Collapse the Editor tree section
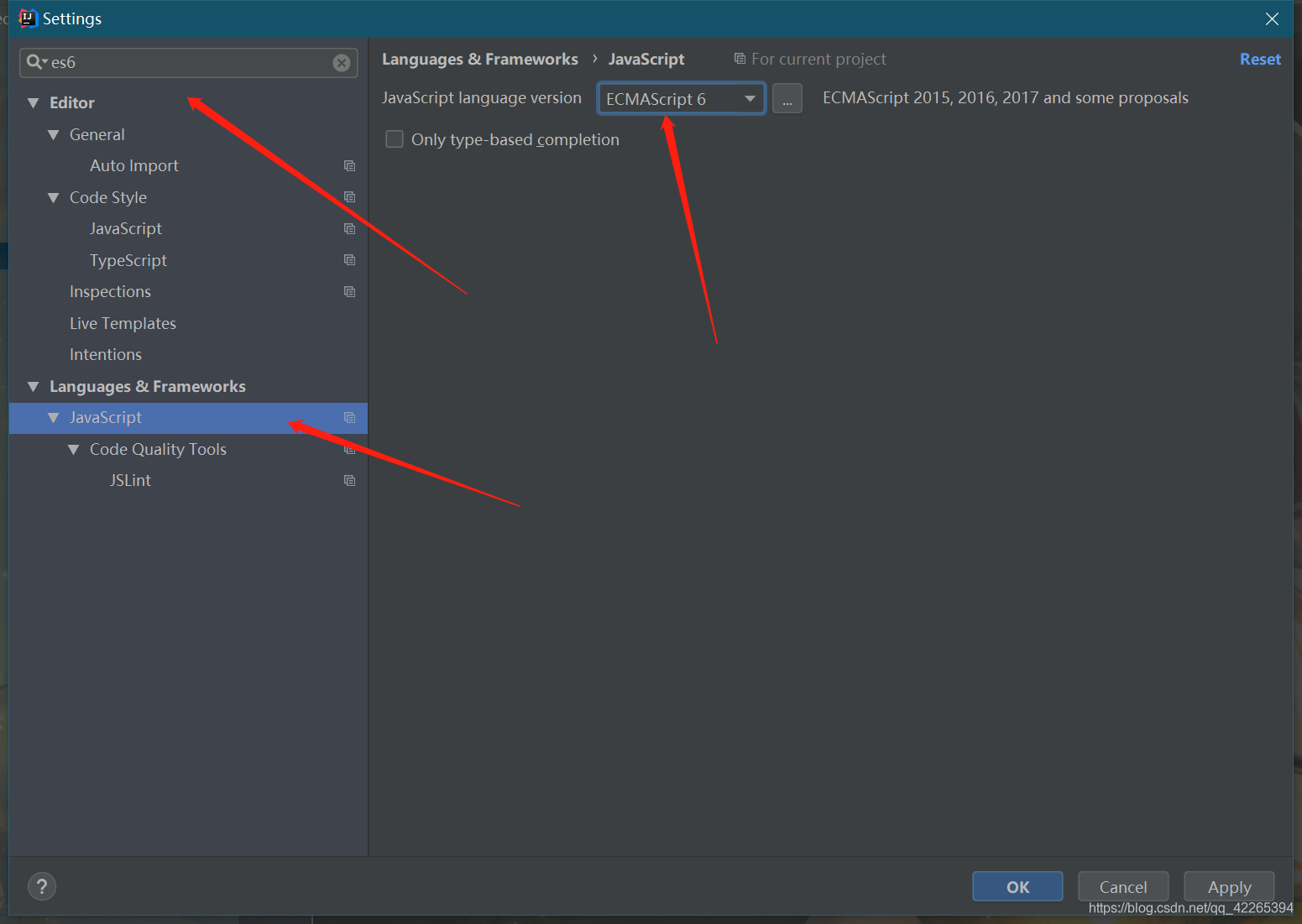1302x924 pixels. click(34, 103)
